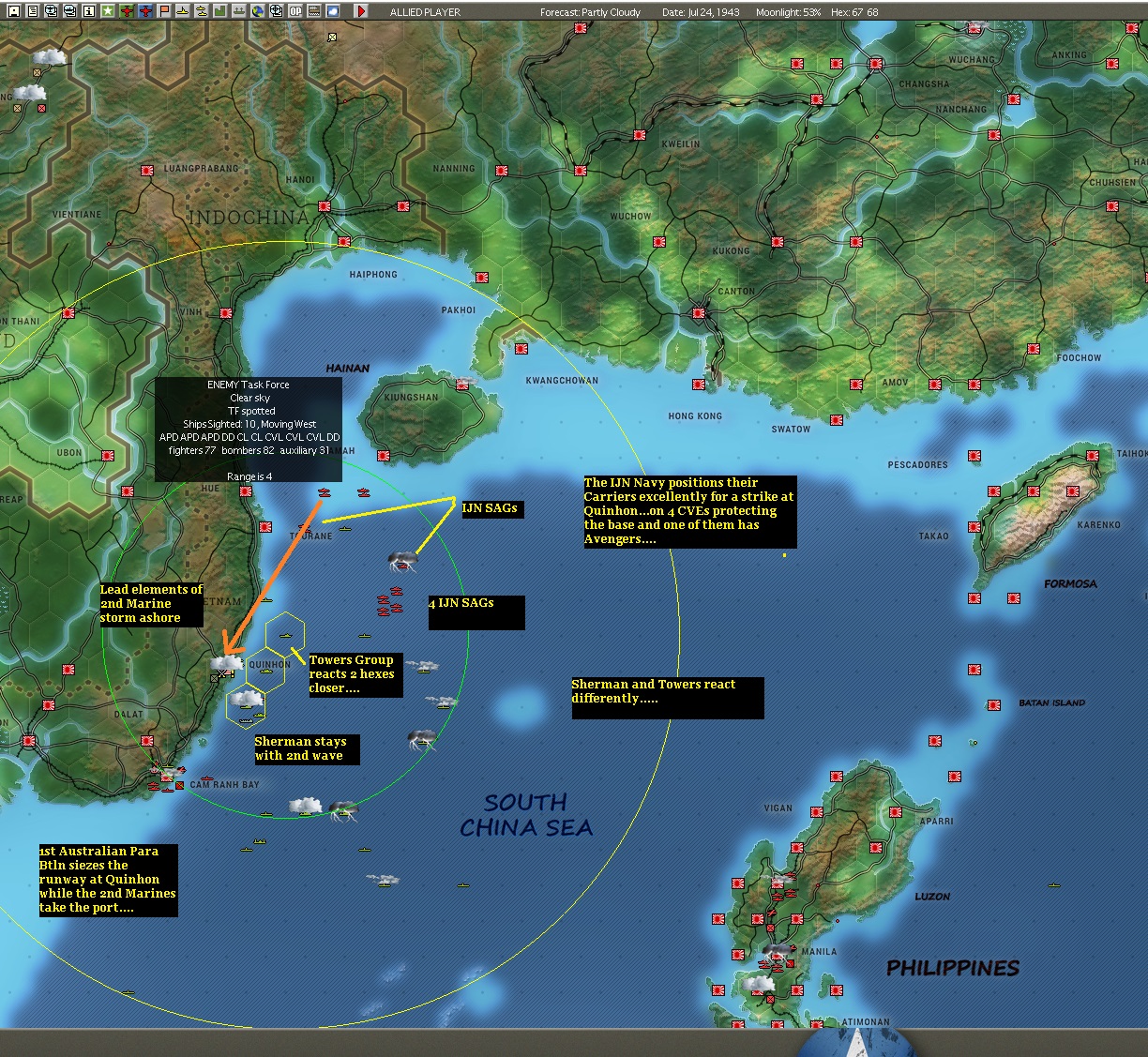1148x1057 pixels.
Task: Click the striped list toolbar icon
Action: (314, 11)
